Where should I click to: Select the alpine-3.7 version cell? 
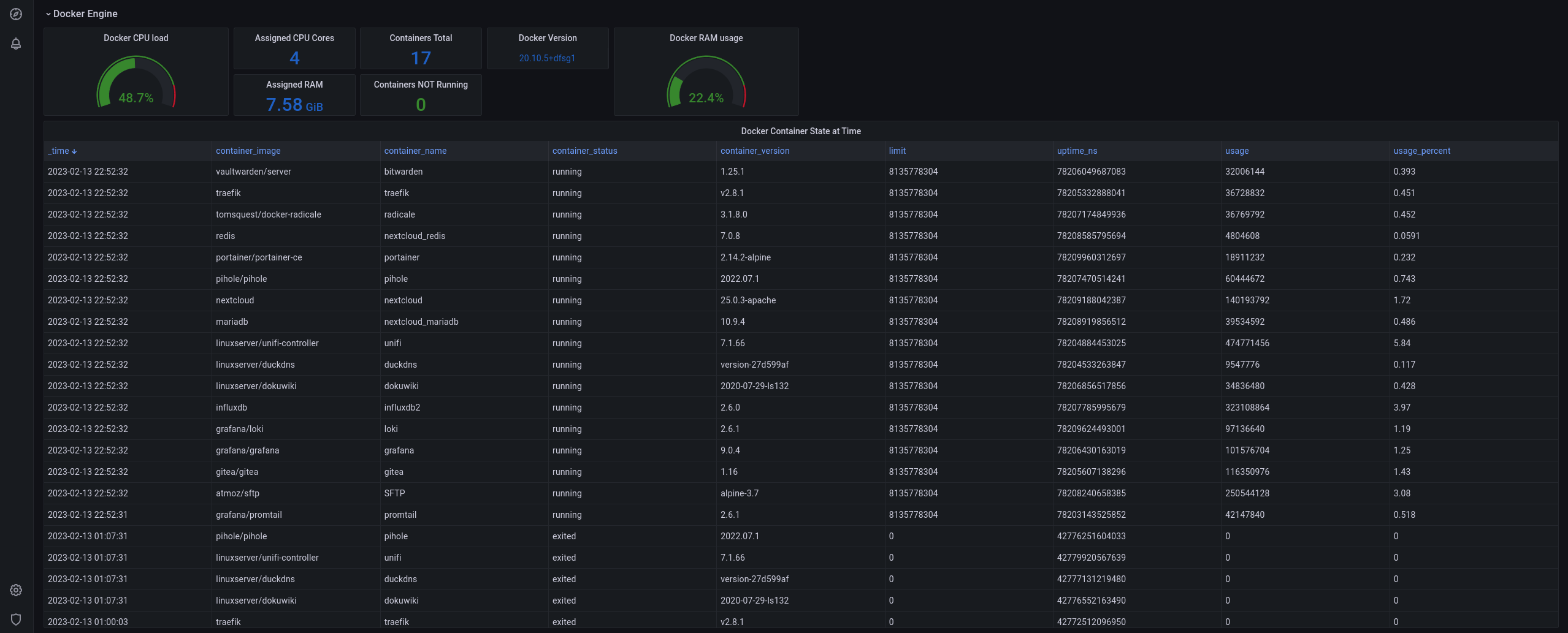click(x=800, y=493)
